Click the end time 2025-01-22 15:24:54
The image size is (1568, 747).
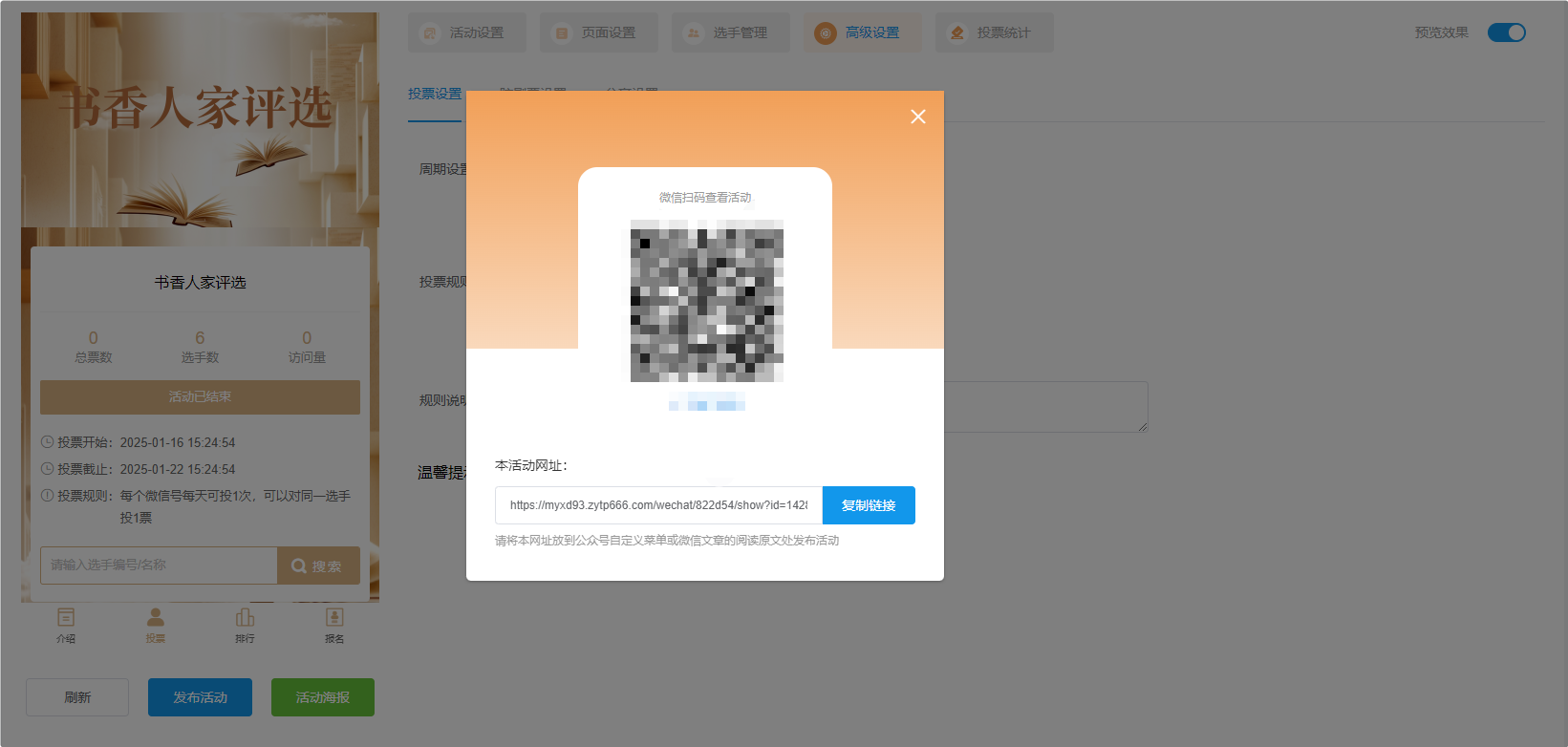(178, 469)
